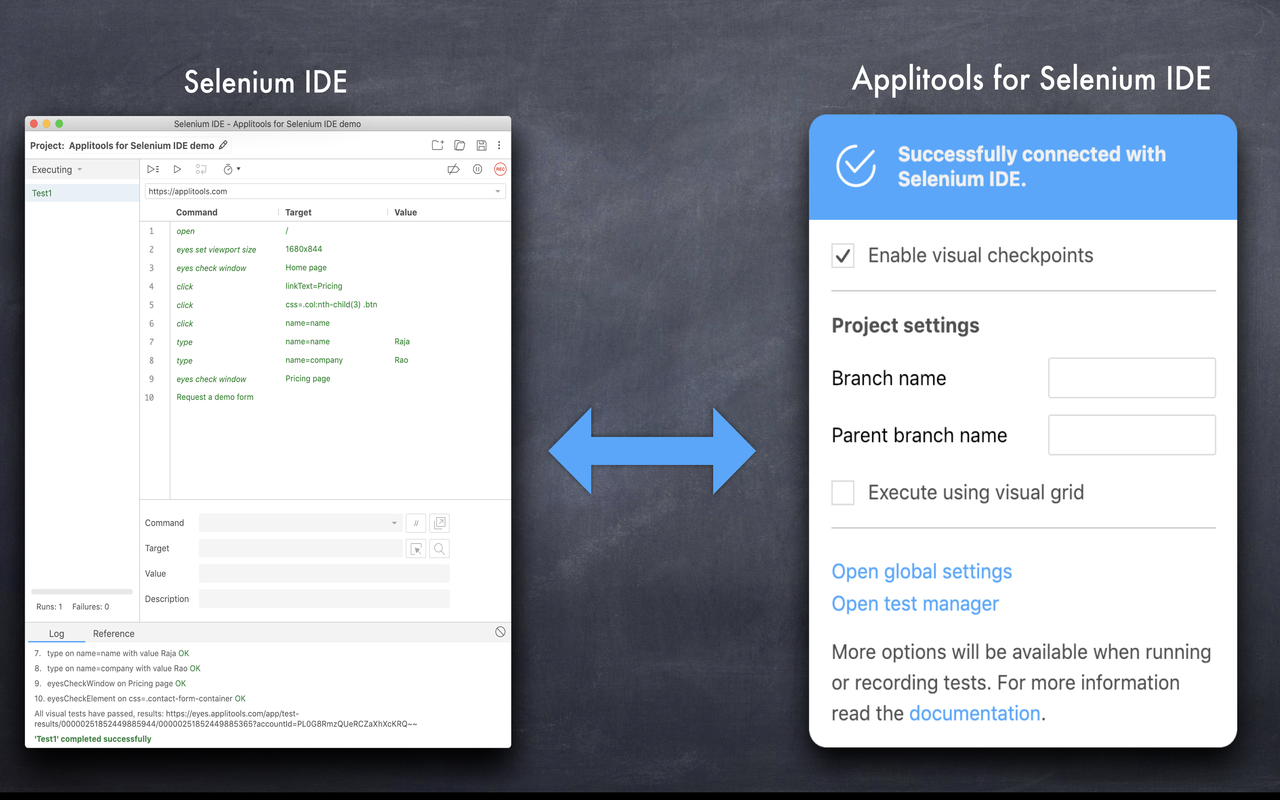Screen dimensions: 1280x800
Task: Click the value 'Raja' cell
Action: pyautogui.click(x=402, y=342)
